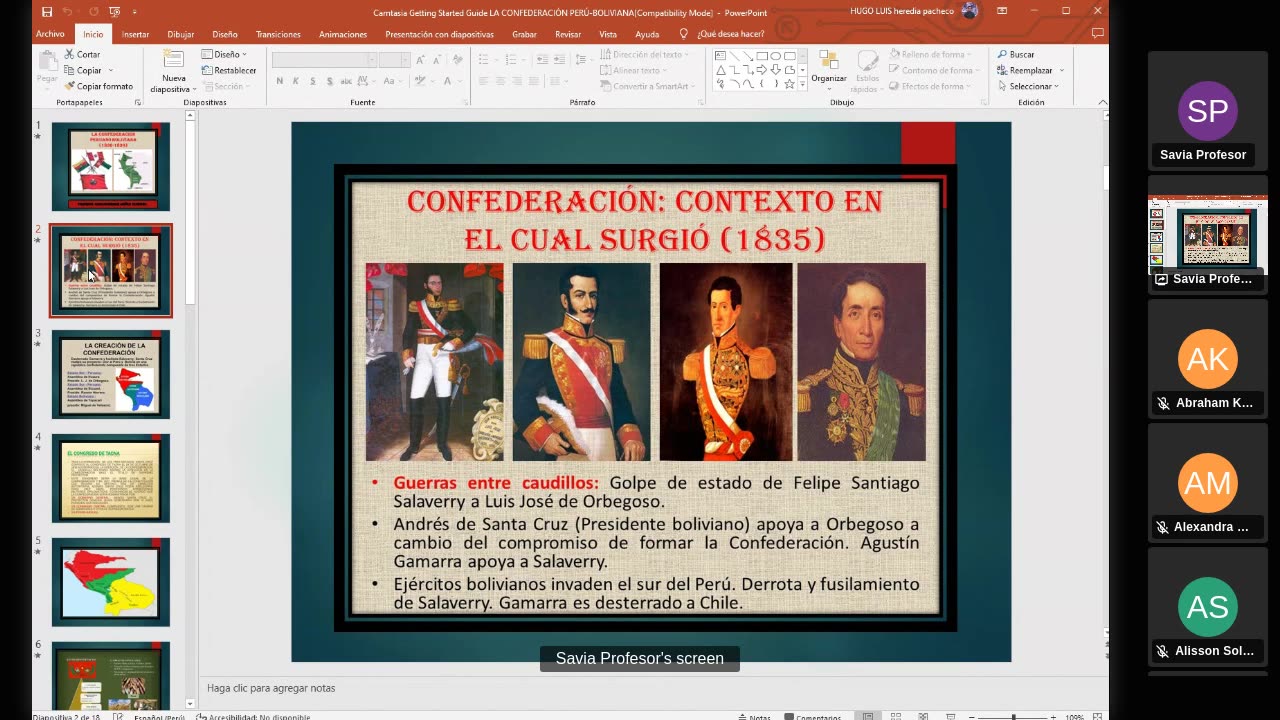Click Español (Perú) language in status bar

point(159,716)
